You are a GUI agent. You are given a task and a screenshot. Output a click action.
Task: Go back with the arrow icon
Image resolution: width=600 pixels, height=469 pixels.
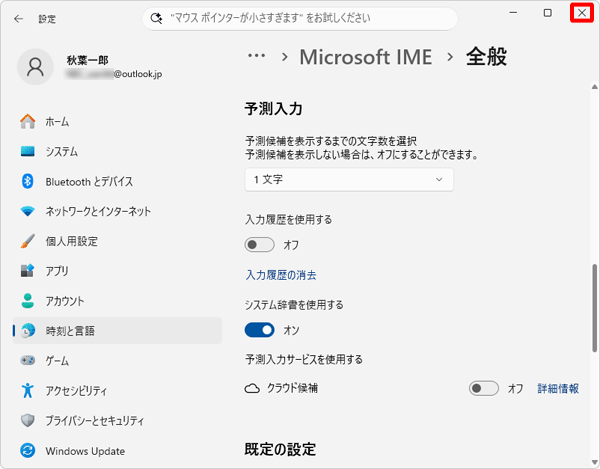pos(18,19)
